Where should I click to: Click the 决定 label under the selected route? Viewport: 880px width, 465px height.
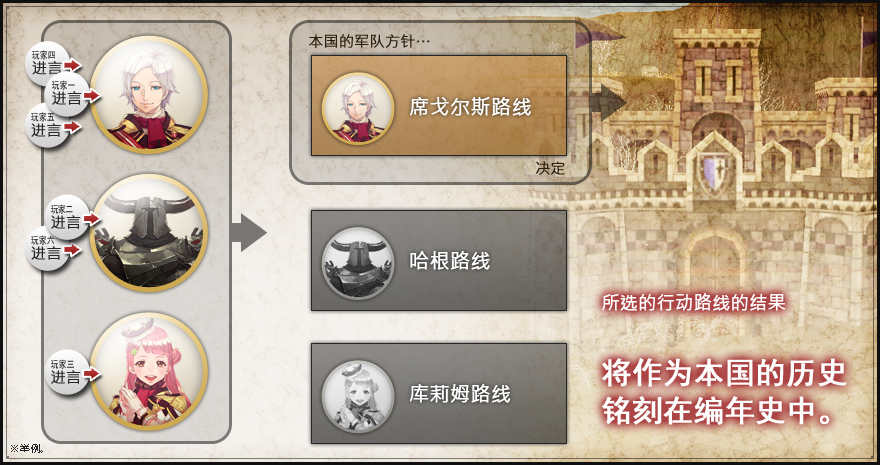coord(550,168)
